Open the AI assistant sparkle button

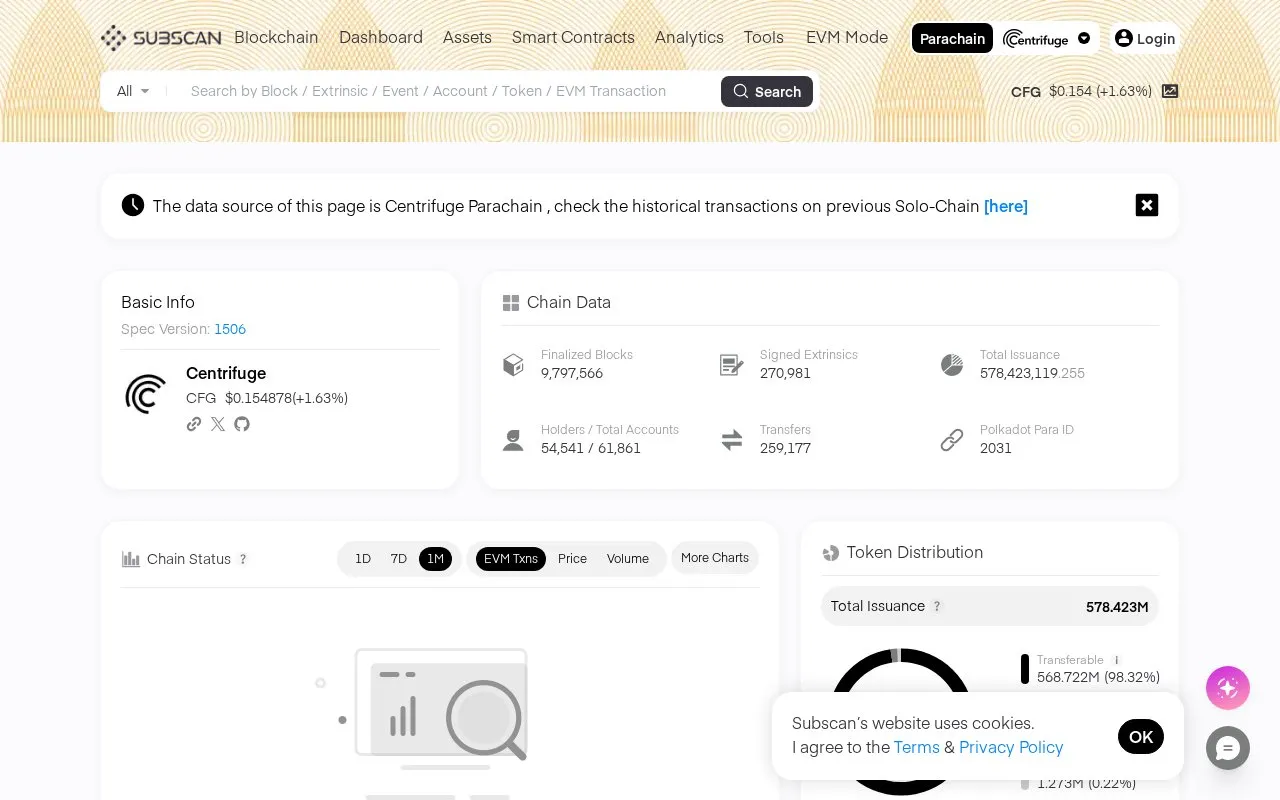1228,688
